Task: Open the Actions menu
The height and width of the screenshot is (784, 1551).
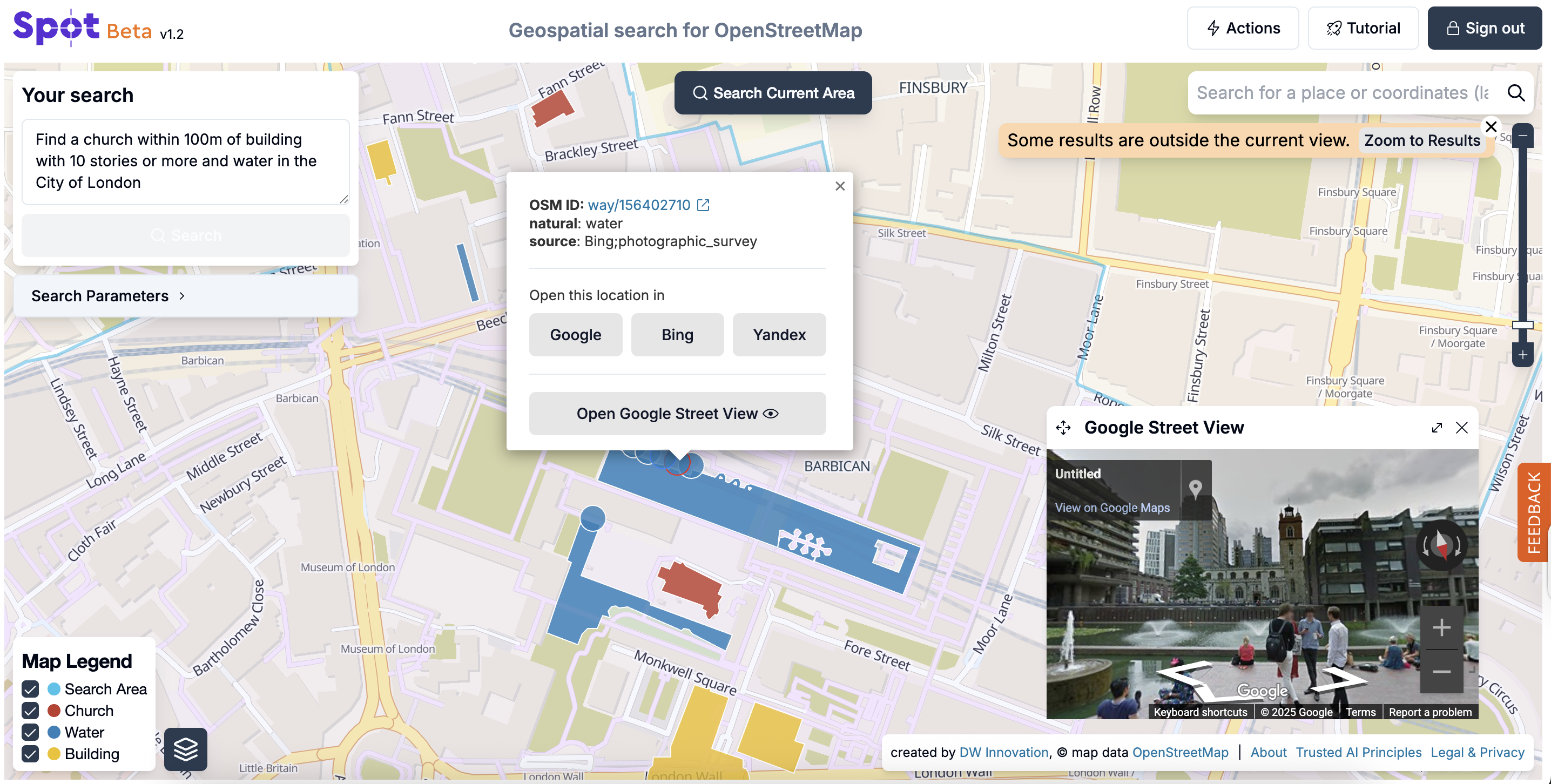Action: point(1243,28)
